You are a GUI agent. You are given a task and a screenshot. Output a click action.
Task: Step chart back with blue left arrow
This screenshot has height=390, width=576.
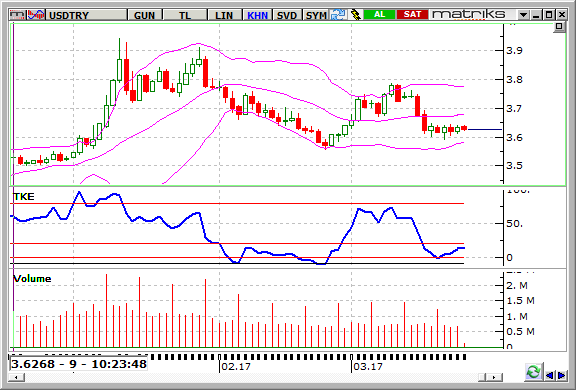pyautogui.click(x=550, y=375)
